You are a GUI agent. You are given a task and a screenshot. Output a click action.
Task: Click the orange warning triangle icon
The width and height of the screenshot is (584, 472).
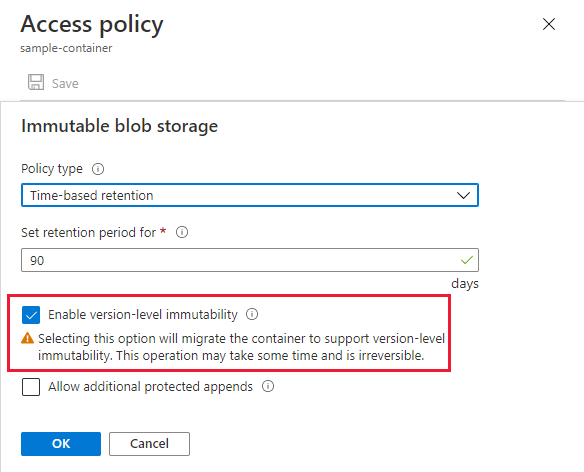28,338
